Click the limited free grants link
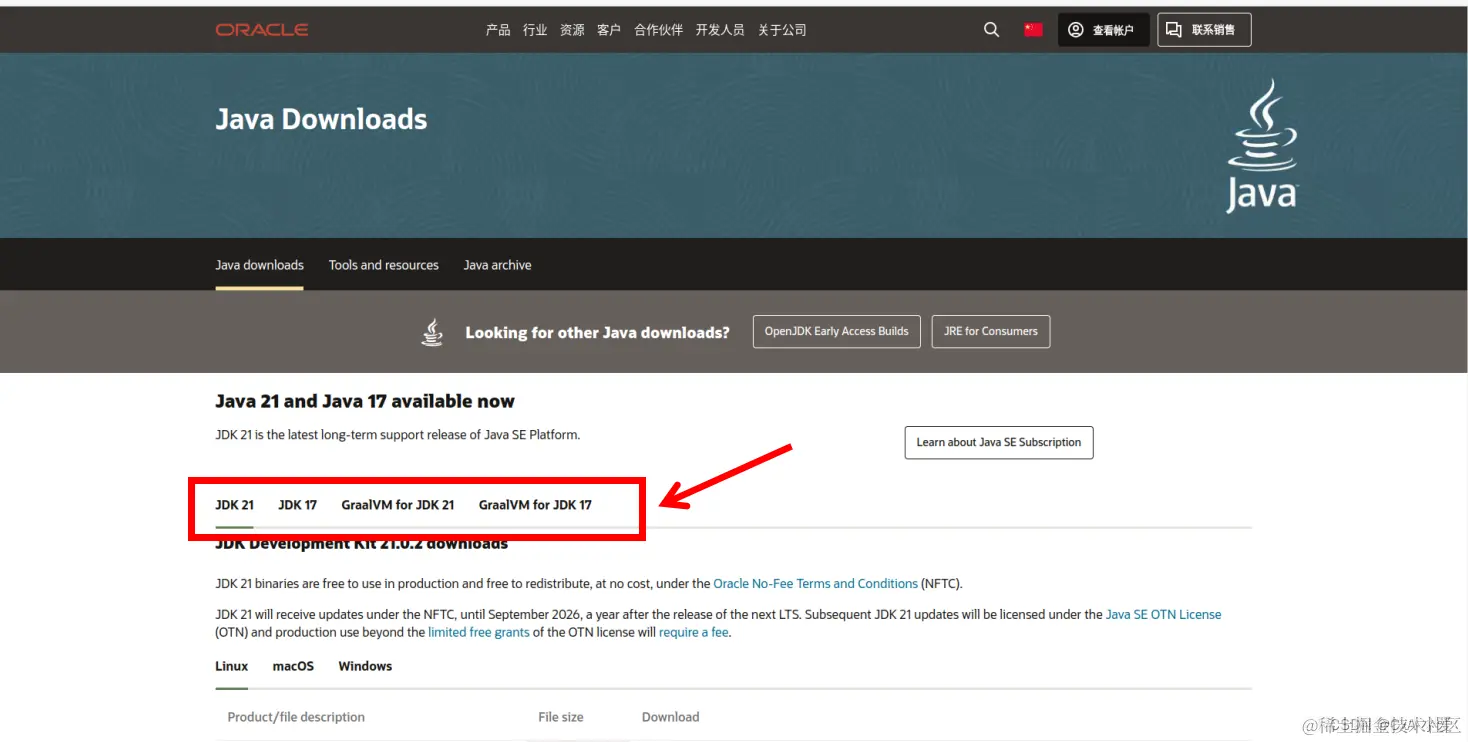 point(479,632)
